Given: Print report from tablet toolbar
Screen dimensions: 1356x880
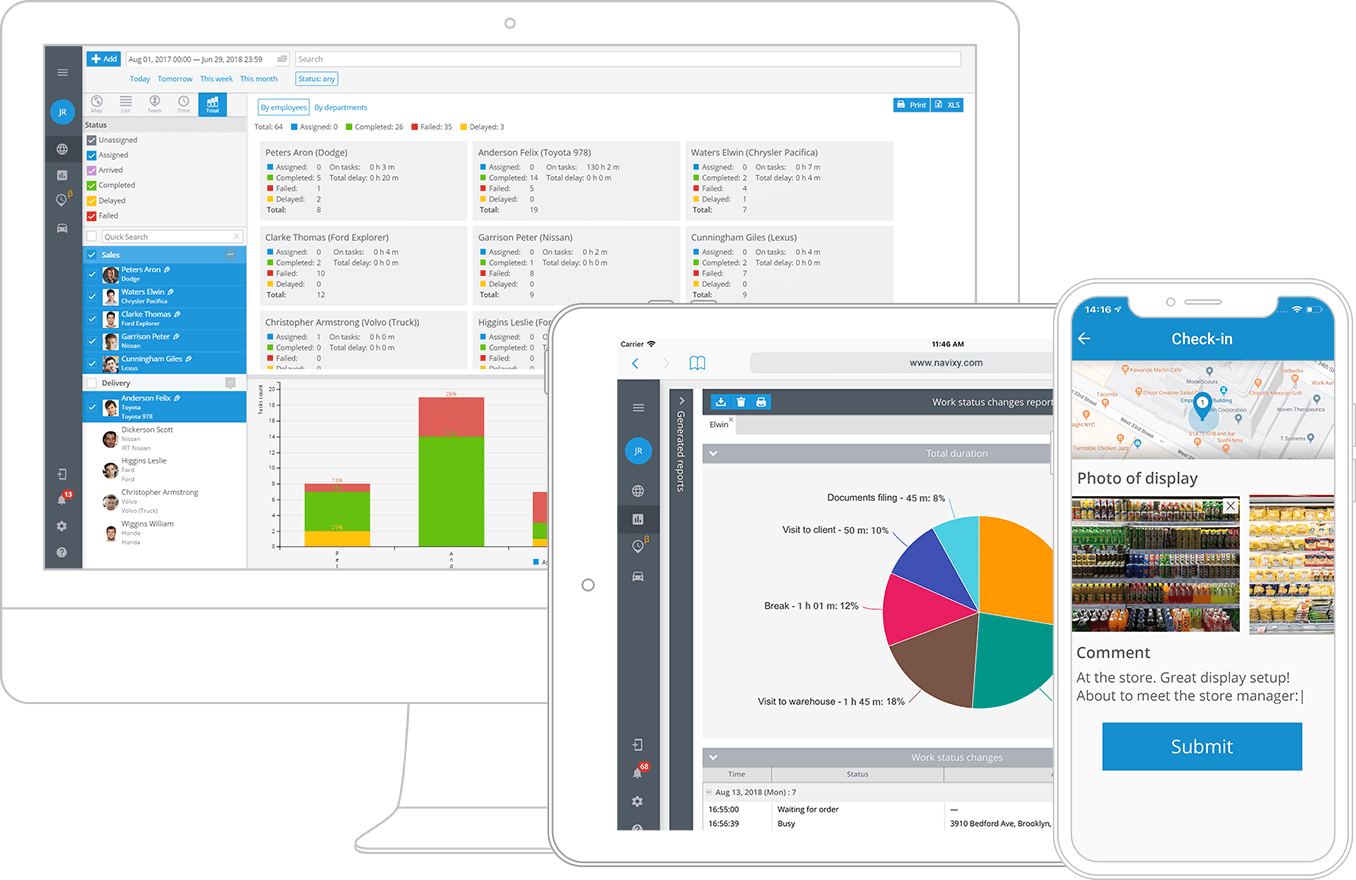Looking at the screenshot, I should click(761, 402).
